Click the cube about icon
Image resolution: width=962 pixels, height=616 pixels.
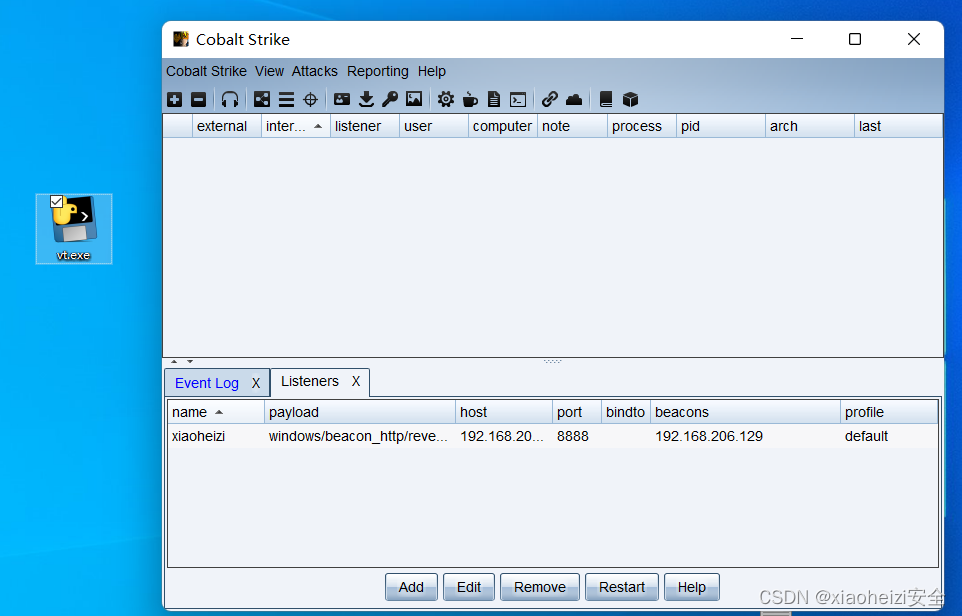coord(630,99)
